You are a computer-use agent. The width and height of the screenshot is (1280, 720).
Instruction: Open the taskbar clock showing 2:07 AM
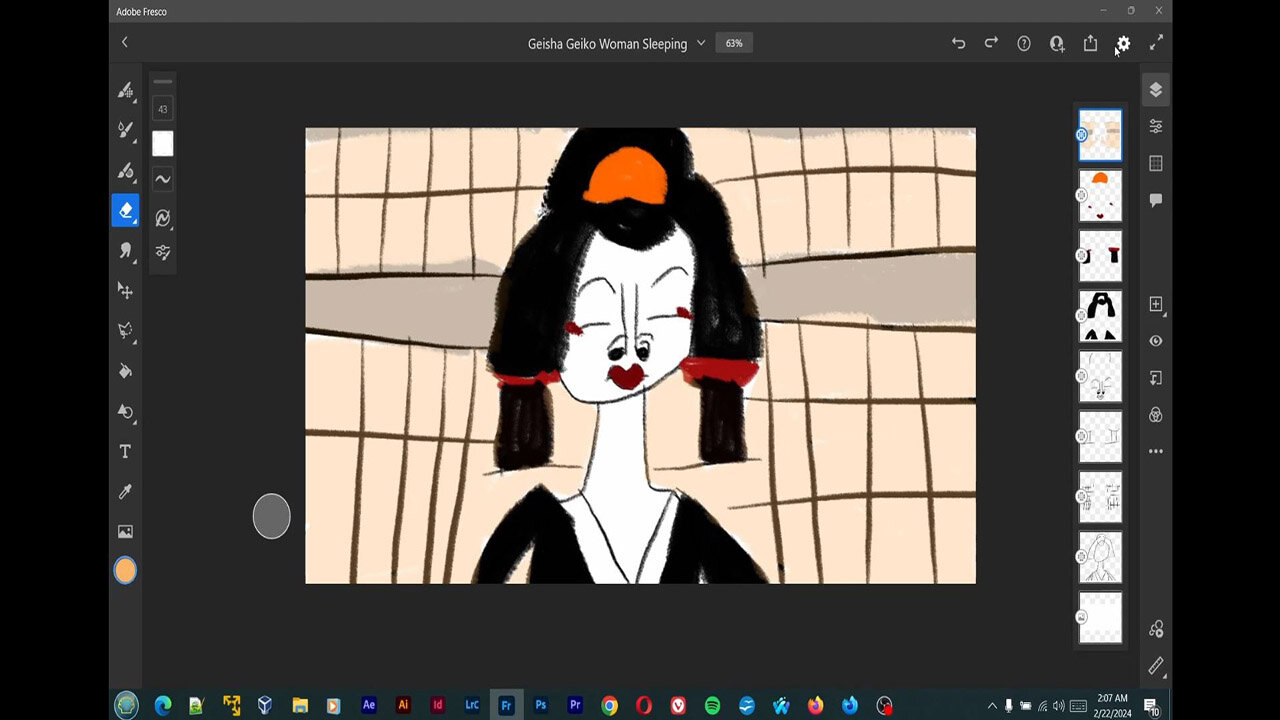[x=1112, y=705]
